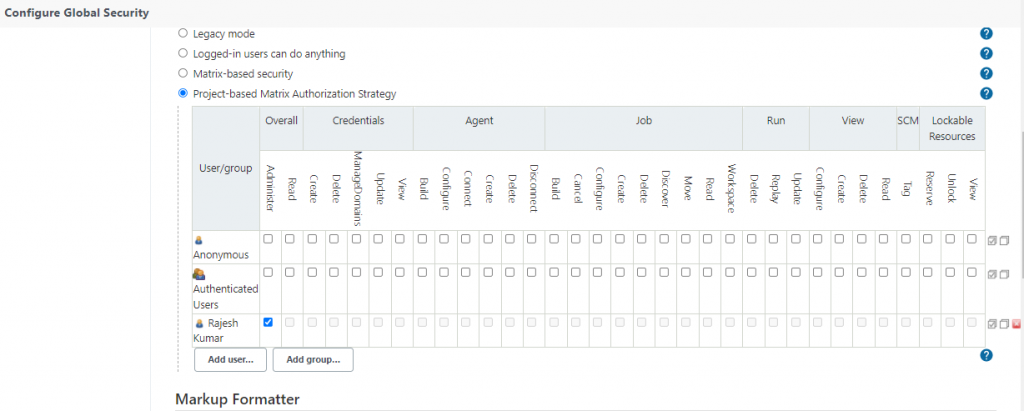Remove Rajesh Kumar row with red delete icon

click(1016, 324)
